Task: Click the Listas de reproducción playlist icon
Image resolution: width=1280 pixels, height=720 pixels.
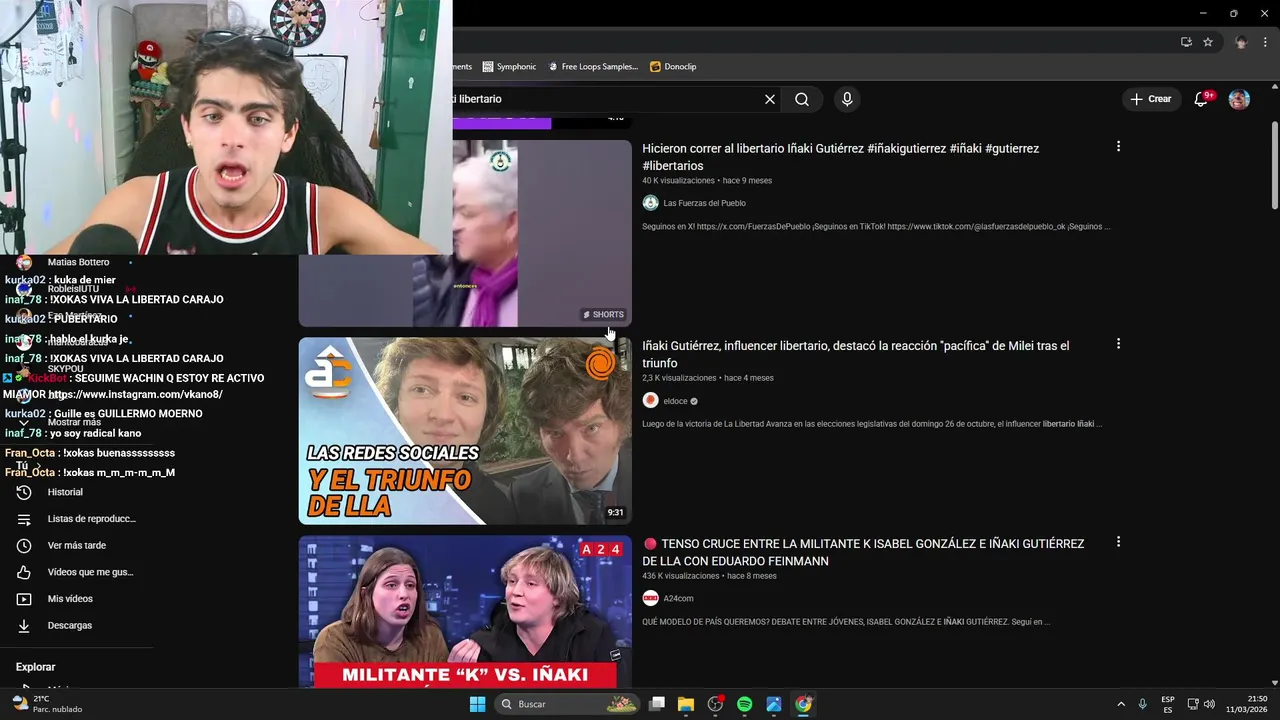Action: click(24, 519)
